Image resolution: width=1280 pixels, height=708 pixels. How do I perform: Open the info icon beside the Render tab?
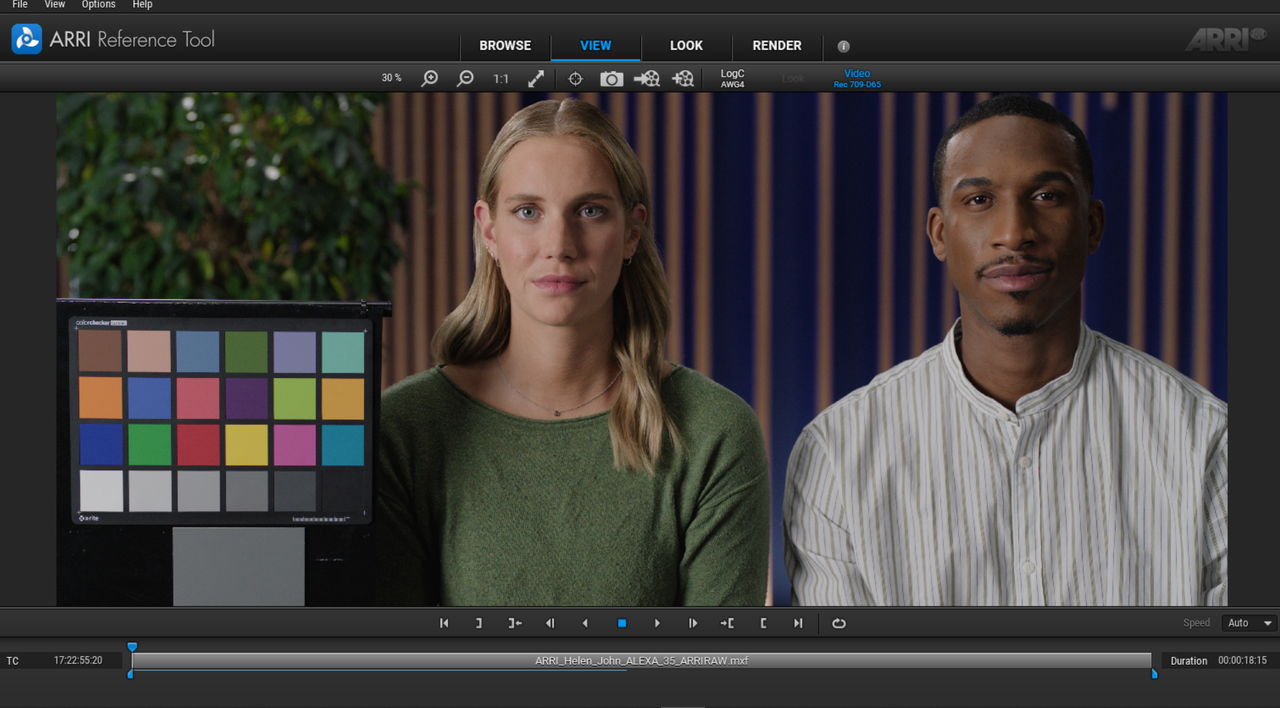843,46
